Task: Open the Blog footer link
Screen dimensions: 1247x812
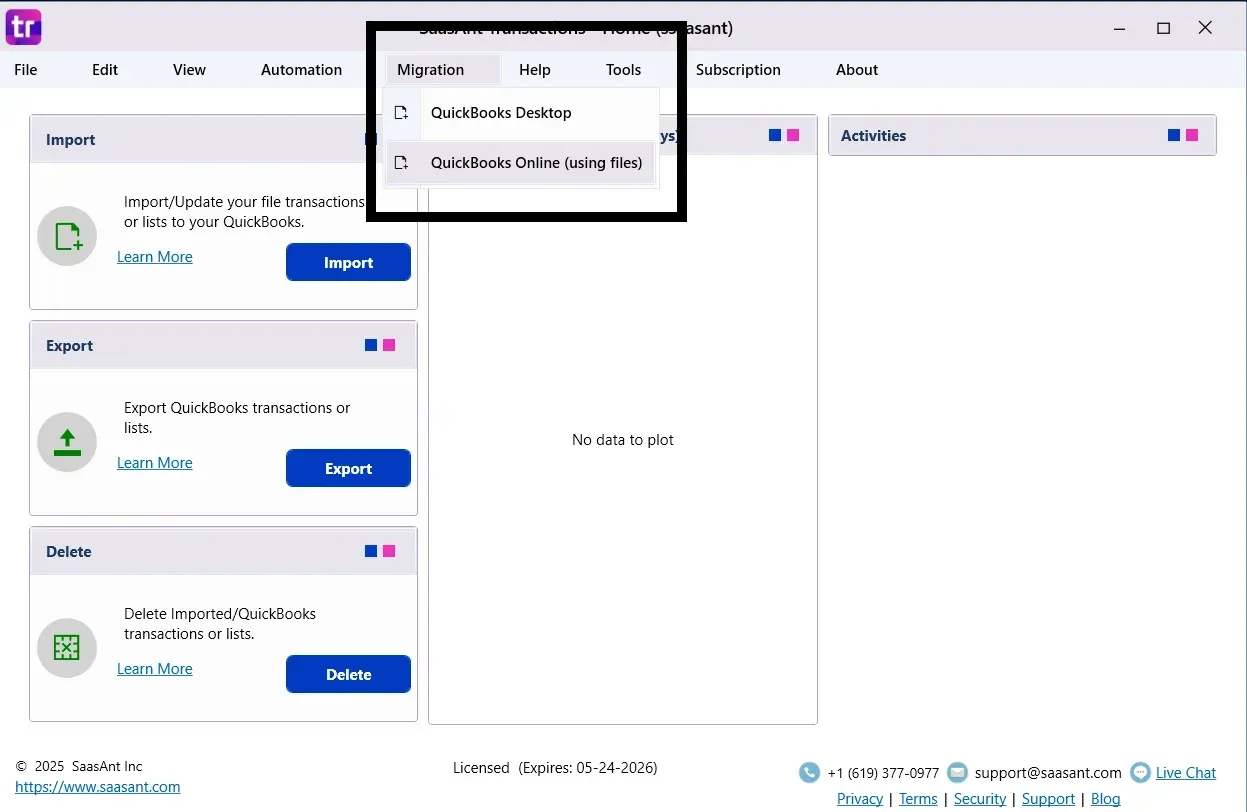Action: point(1106,799)
